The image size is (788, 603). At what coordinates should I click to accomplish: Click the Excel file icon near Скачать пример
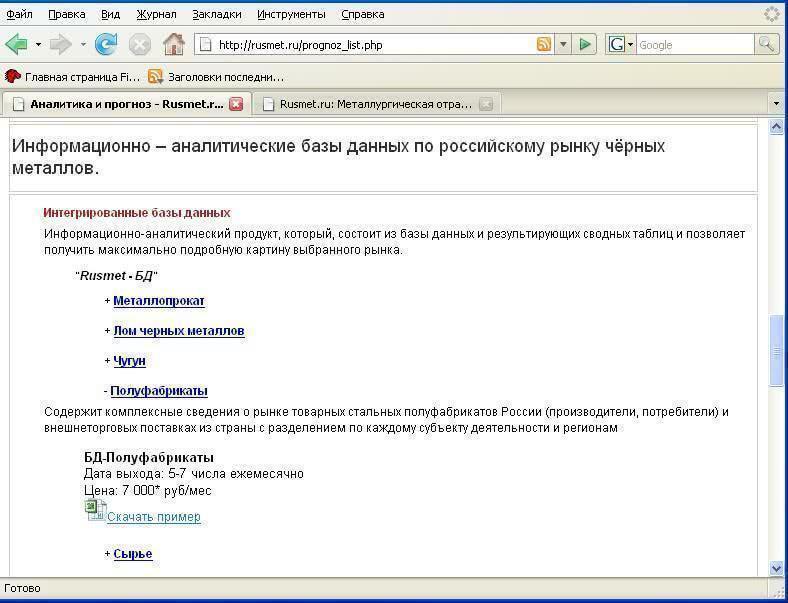(x=95, y=509)
